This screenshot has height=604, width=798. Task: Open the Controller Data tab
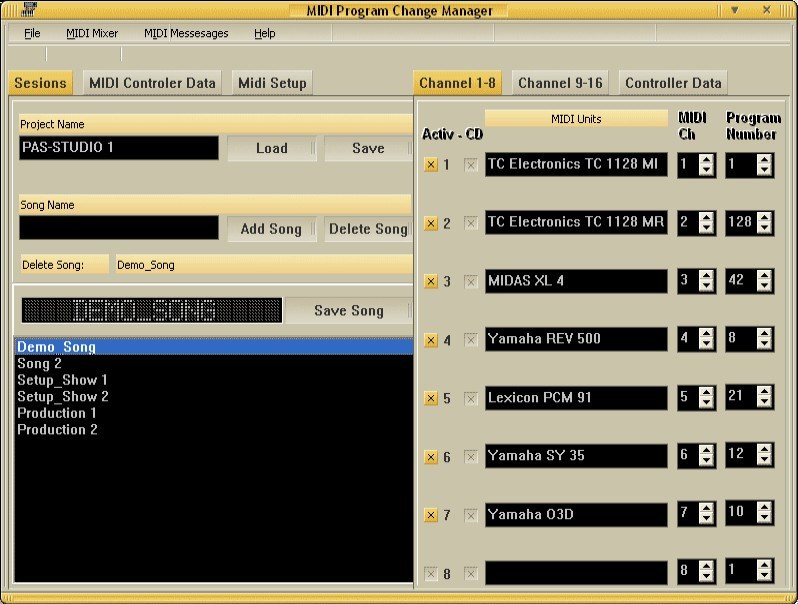coord(673,82)
